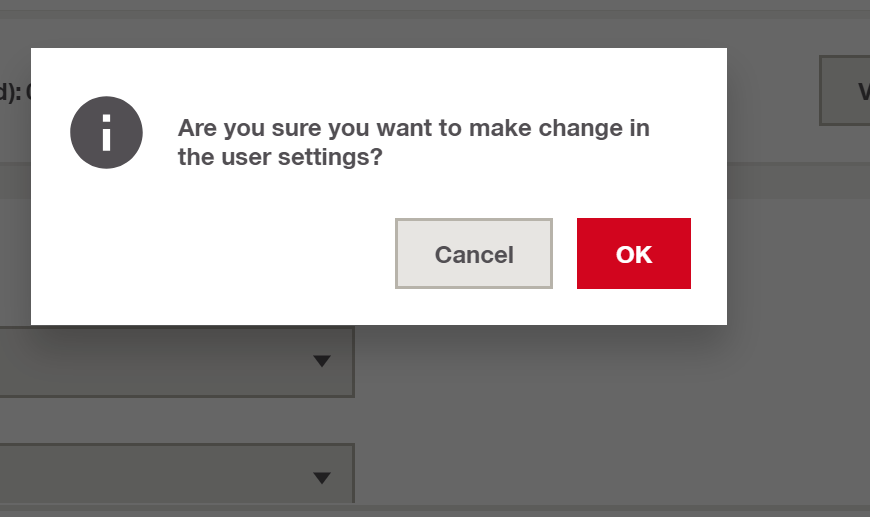Click the info icon in the dialog
The image size is (870, 517).
(106, 133)
